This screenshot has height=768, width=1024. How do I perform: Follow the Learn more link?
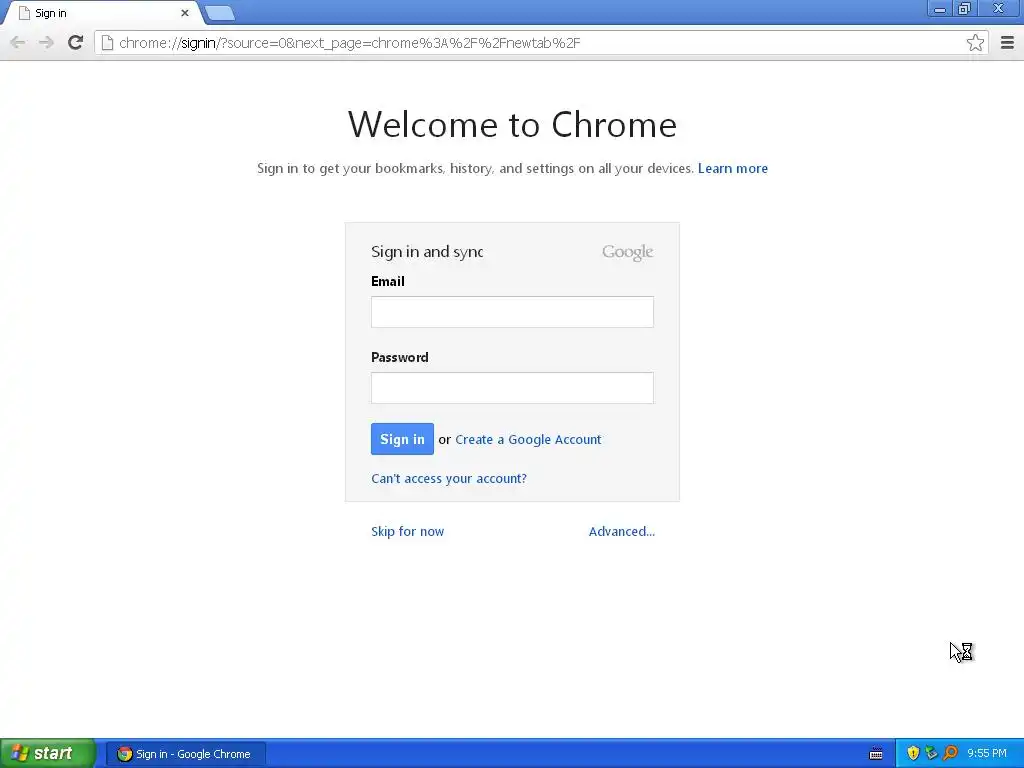pyautogui.click(x=733, y=168)
